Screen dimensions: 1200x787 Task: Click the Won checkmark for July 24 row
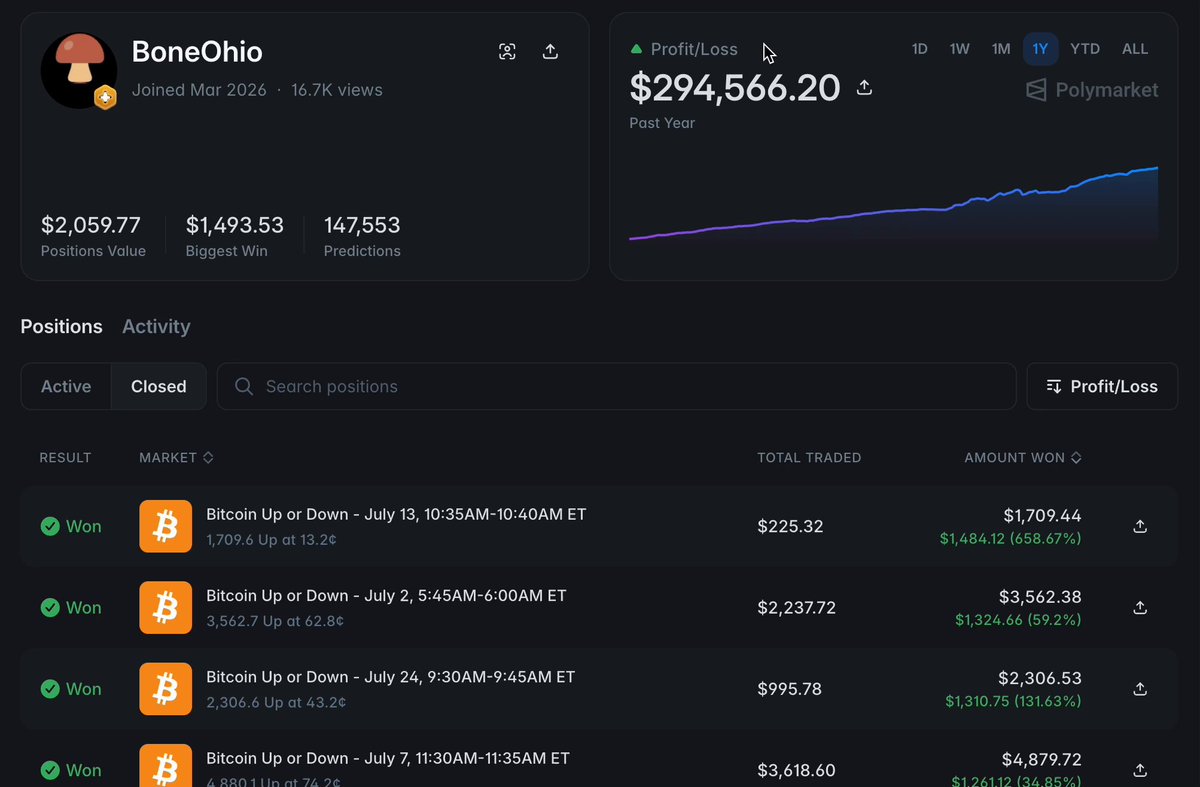click(50, 689)
